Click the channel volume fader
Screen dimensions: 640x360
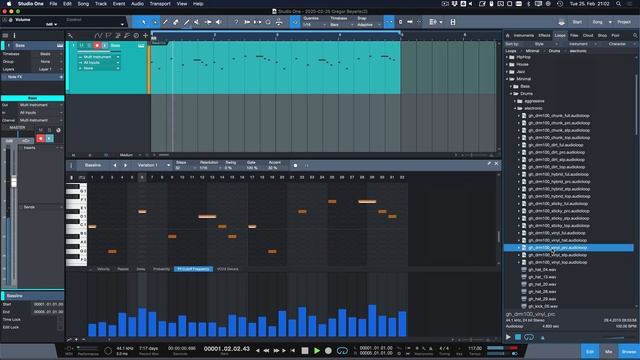[x=14, y=182]
